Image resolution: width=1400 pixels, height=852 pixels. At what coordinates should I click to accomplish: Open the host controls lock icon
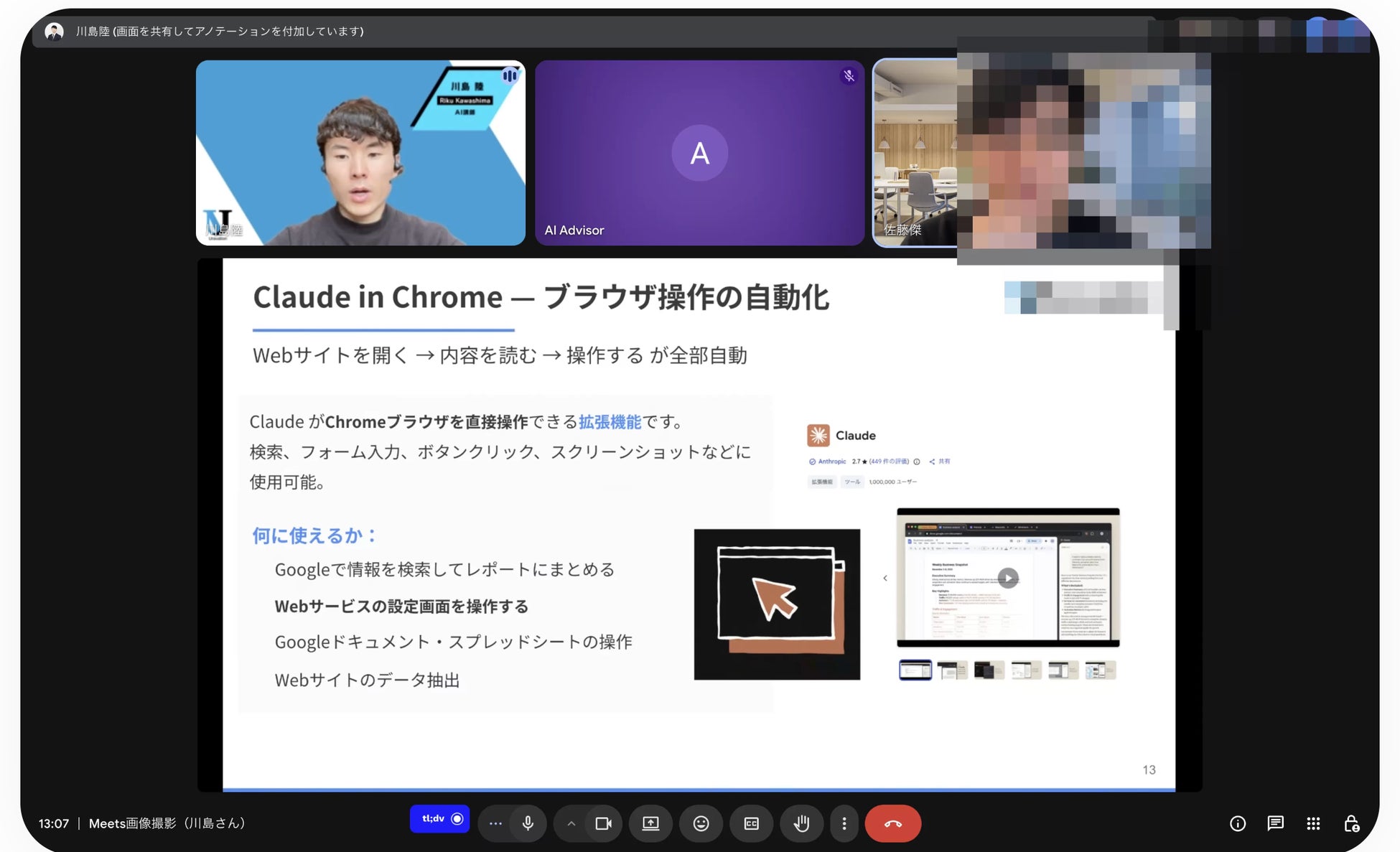coord(1351,823)
